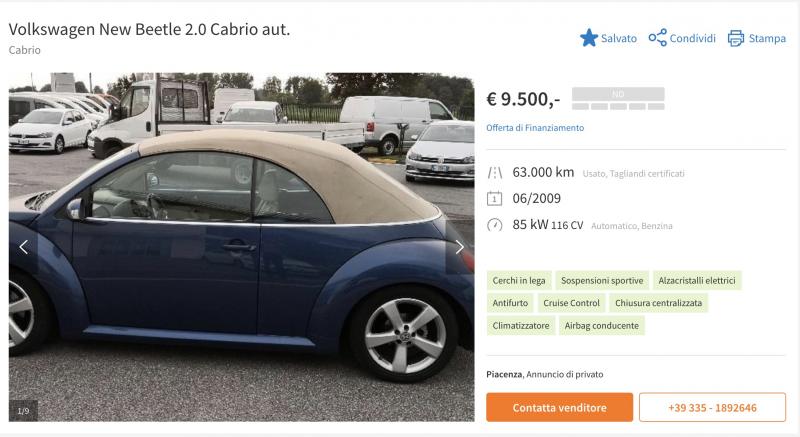800x437 pixels.
Task: Select the Sospensioni sportive tag
Action: pos(602,280)
